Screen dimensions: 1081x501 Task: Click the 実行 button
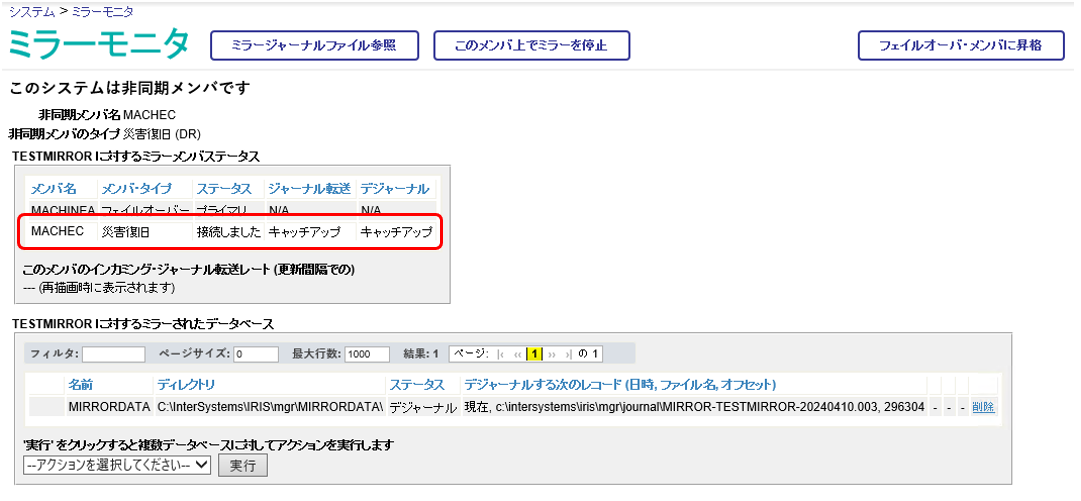pyautogui.click(x=242, y=465)
